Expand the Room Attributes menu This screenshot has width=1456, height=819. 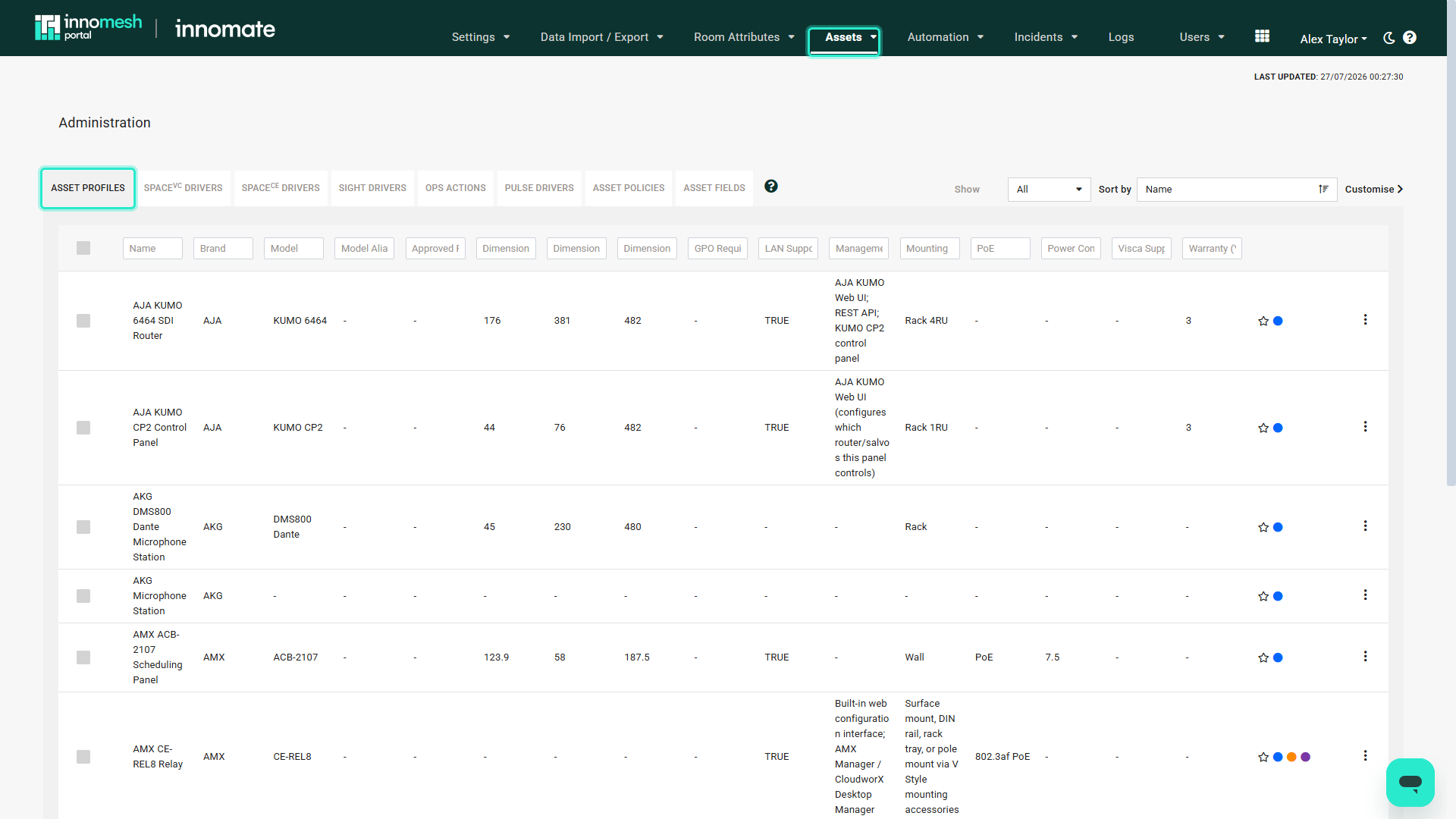coord(744,37)
